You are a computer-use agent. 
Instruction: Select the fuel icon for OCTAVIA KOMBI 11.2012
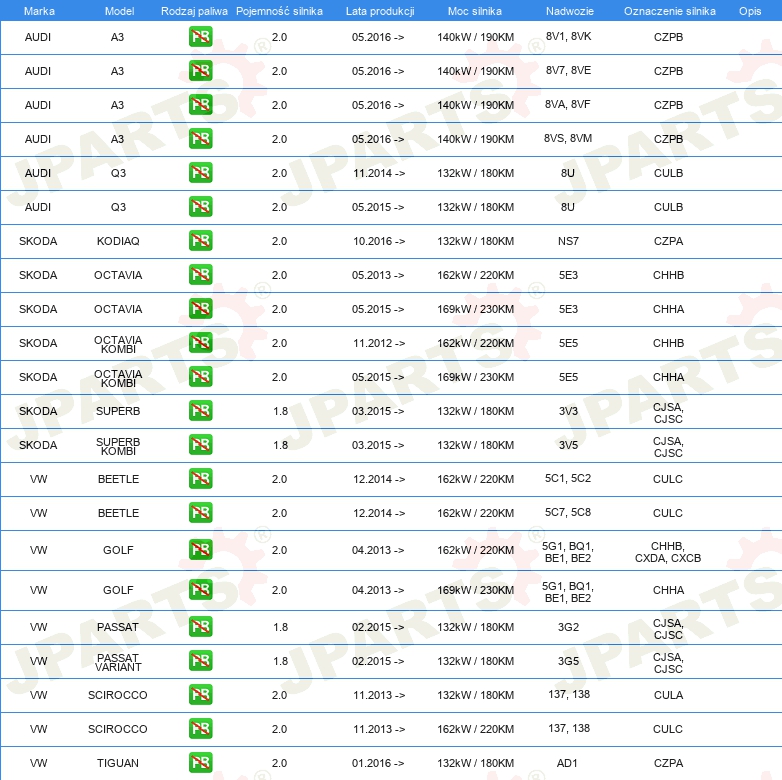pyautogui.click(x=200, y=343)
